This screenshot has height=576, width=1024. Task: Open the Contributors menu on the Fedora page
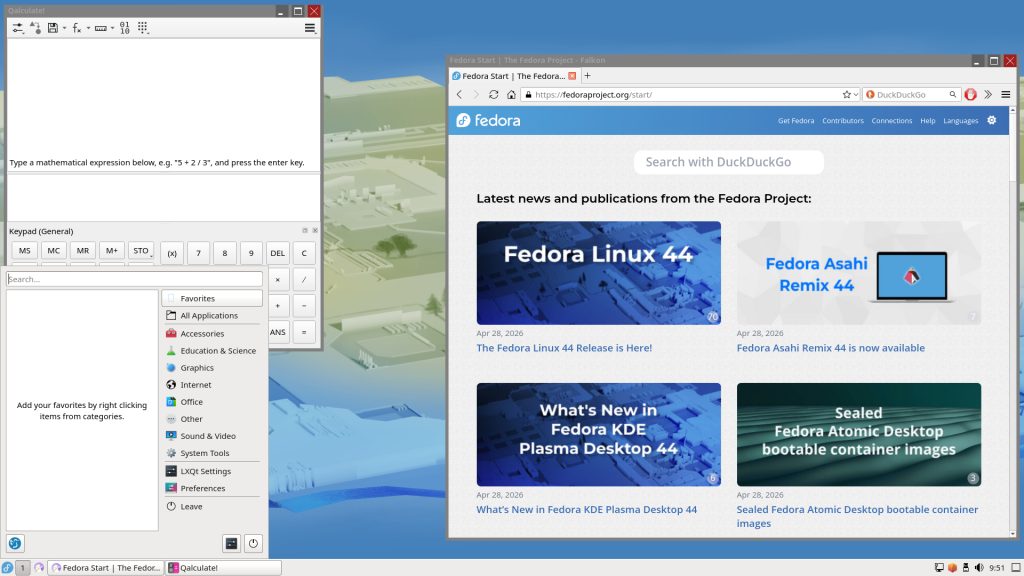(843, 121)
